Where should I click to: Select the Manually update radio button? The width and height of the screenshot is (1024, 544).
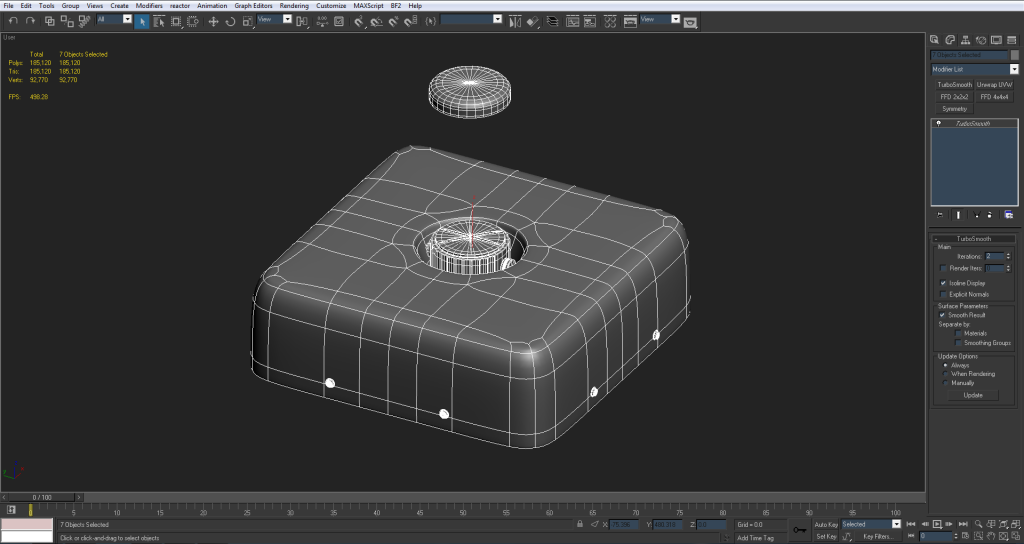pyautogui.click(x=944, y=383)
